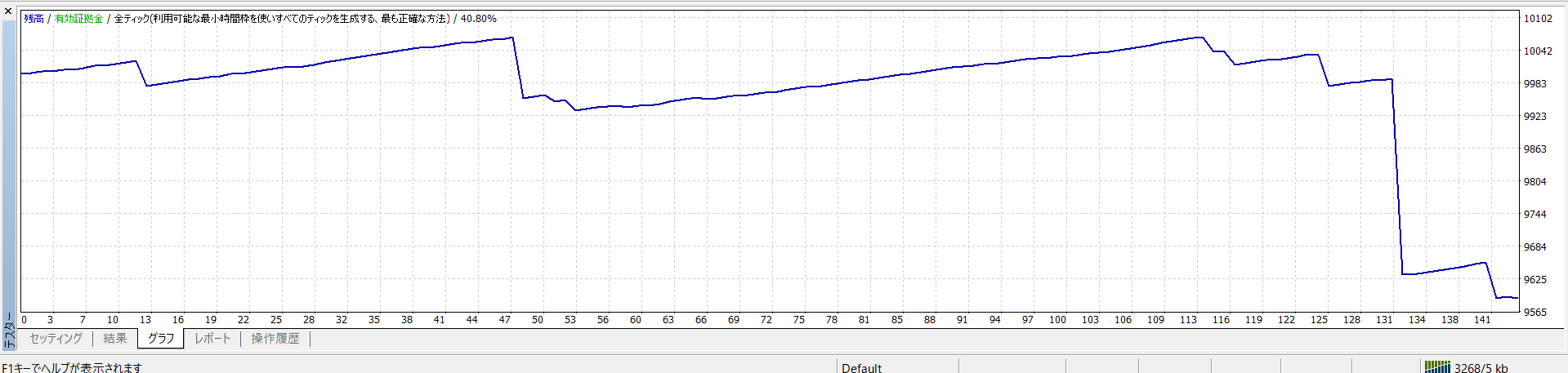Click the 10102 value on the vertical axis
Image resolution: width=1568 pixels, height=373 pixels.
pos(1538,19)
